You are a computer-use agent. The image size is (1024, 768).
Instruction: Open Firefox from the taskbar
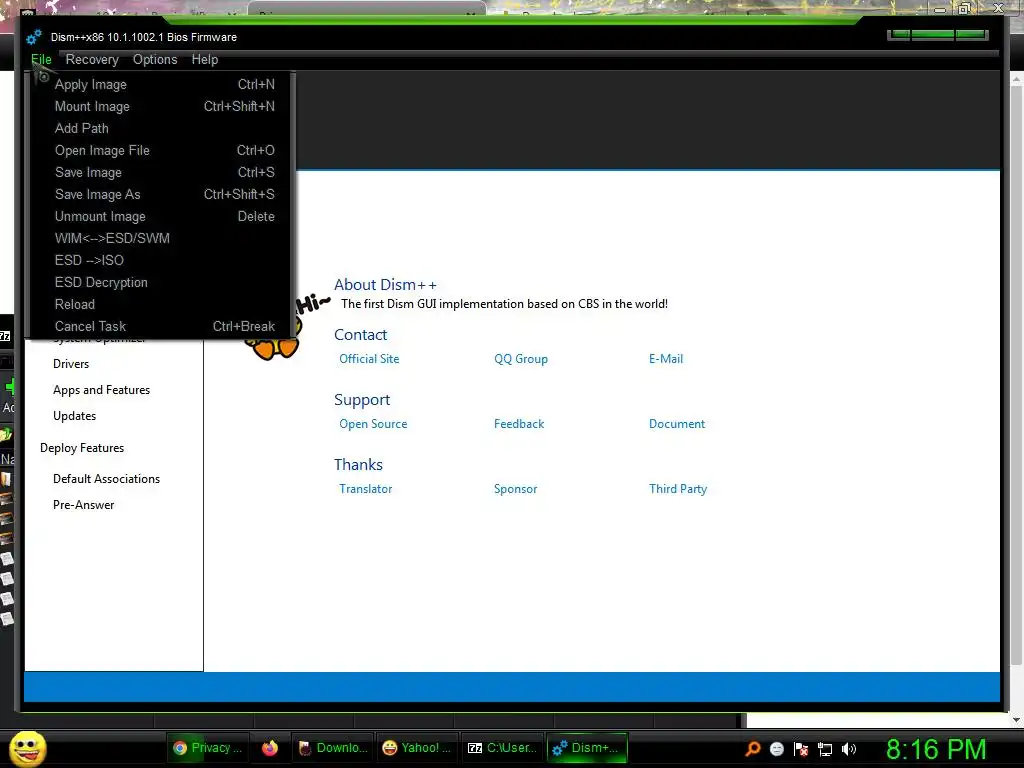click(x=270, y=748)
